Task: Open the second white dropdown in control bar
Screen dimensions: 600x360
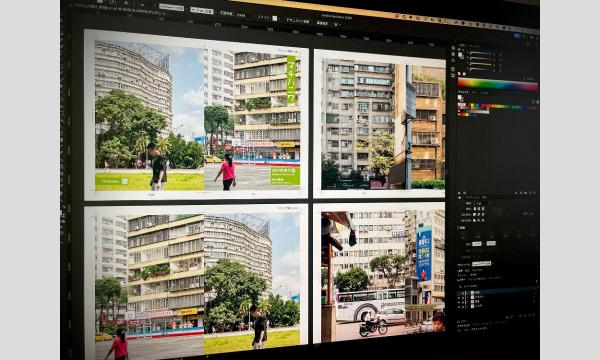Action: click(202, 10)
